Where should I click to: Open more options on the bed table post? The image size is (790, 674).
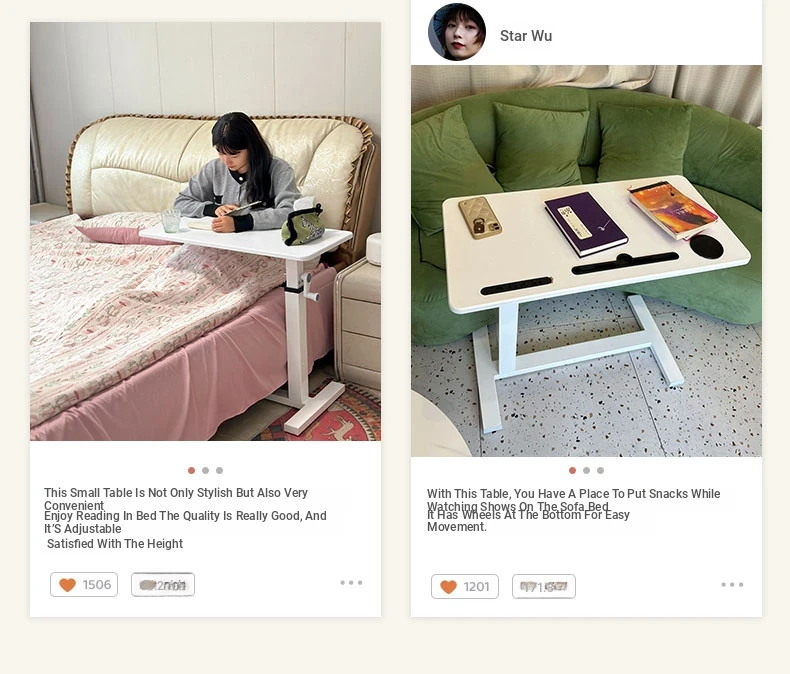coord(351,583)
